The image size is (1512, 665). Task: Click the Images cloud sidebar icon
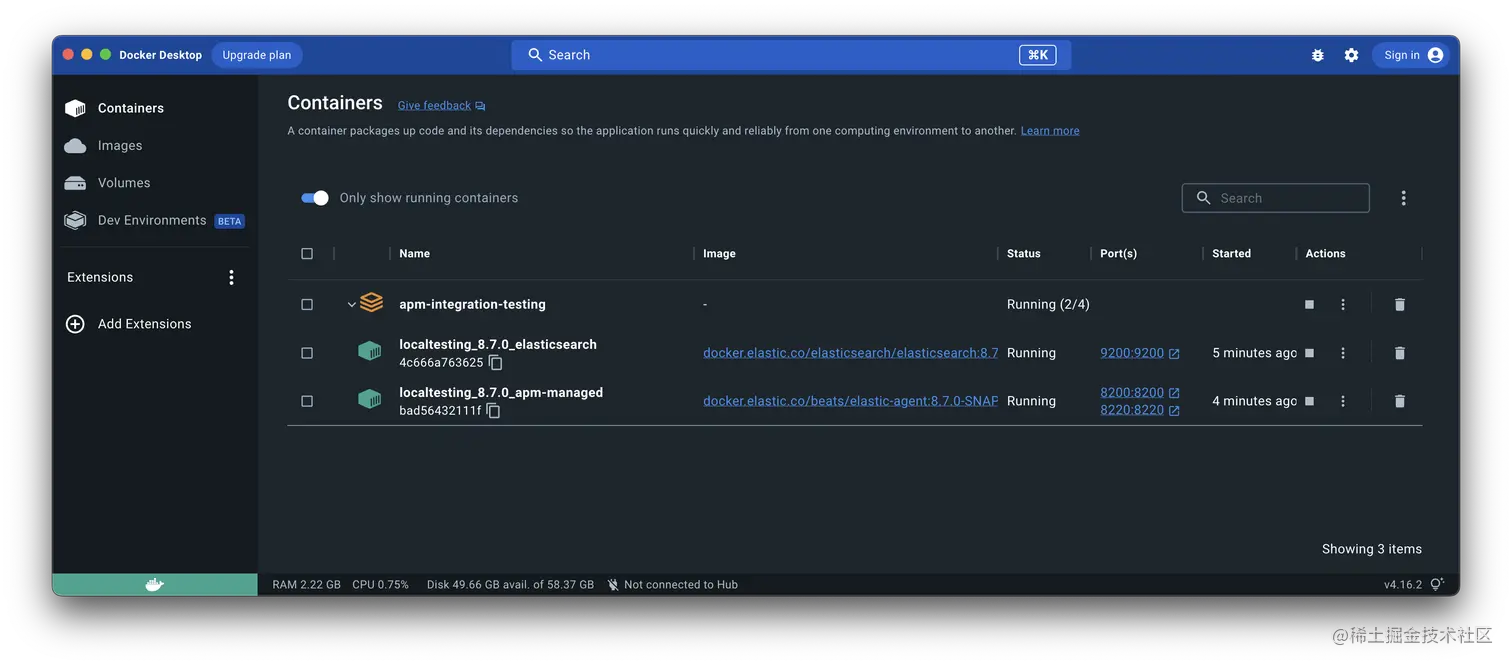(75, 146)
